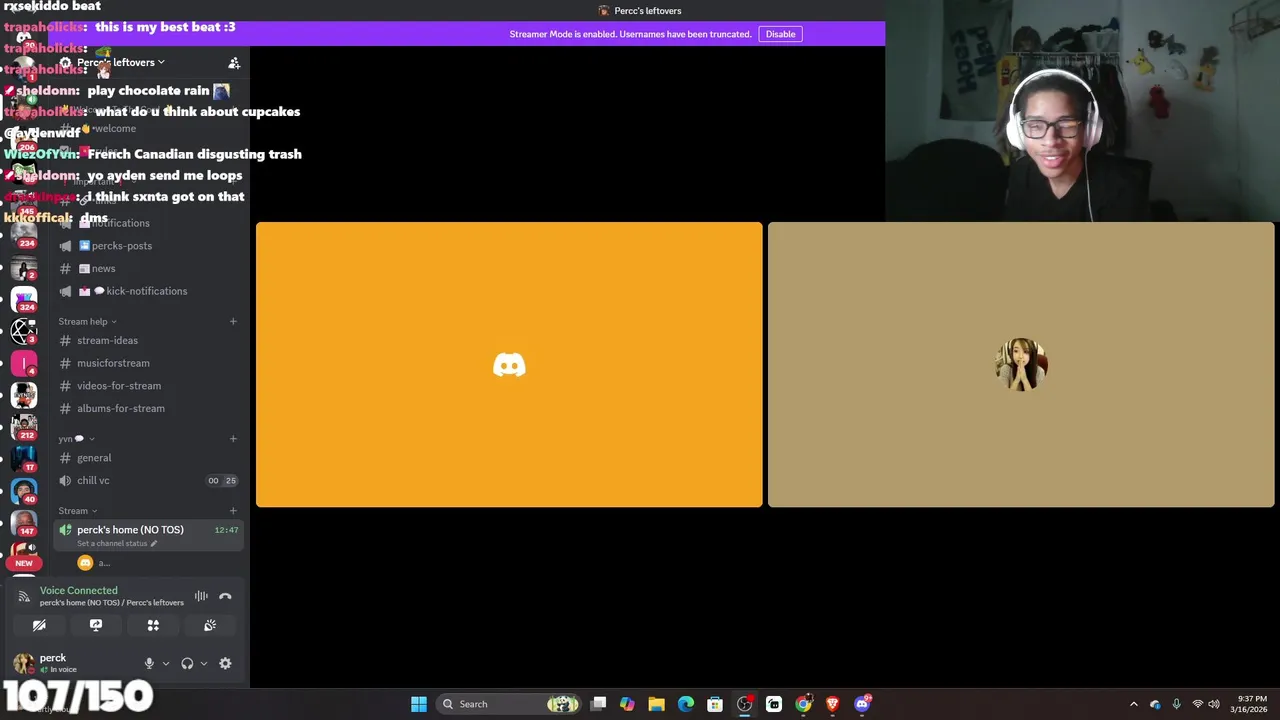Edit the Set a channel status field
Viewport: 1280px width, 720px height.
tap(117, 543)
